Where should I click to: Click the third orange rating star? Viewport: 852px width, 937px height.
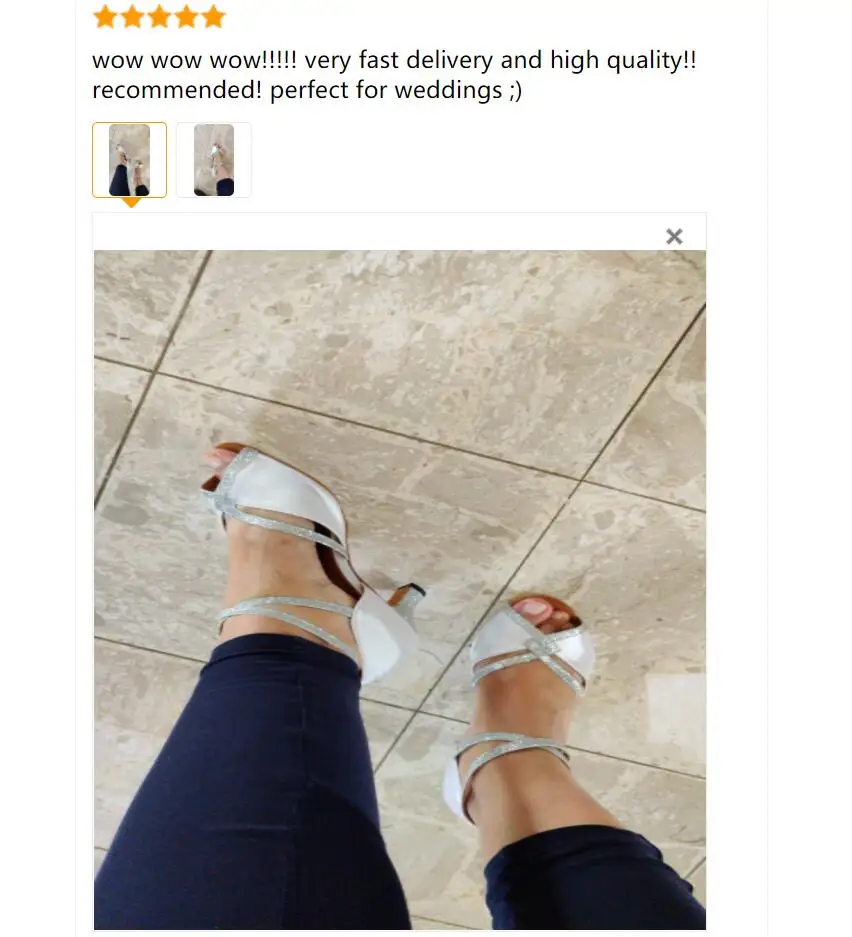pos(160,17)
